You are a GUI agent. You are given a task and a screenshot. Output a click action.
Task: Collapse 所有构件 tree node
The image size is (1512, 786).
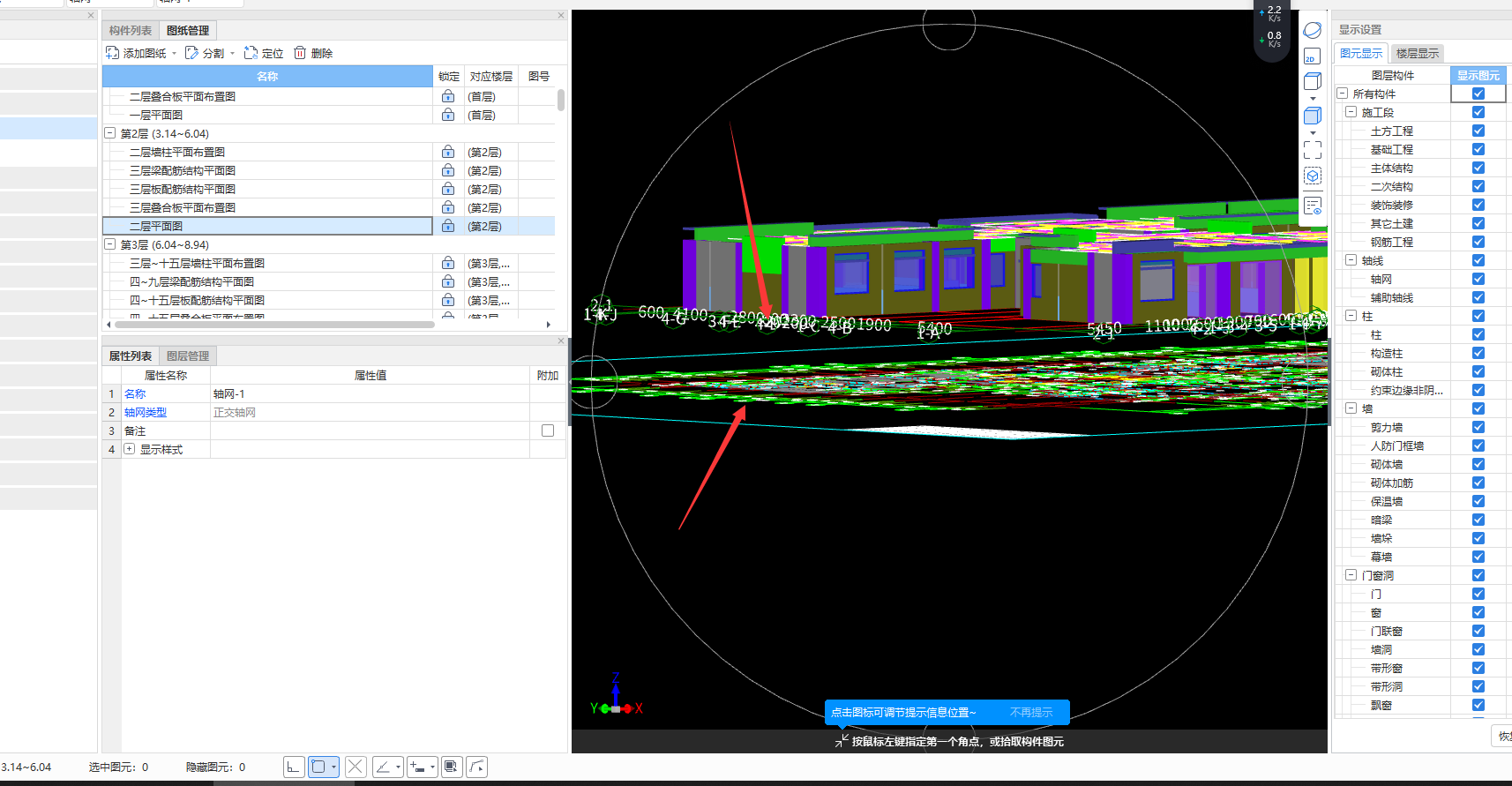pos(1342,94)
